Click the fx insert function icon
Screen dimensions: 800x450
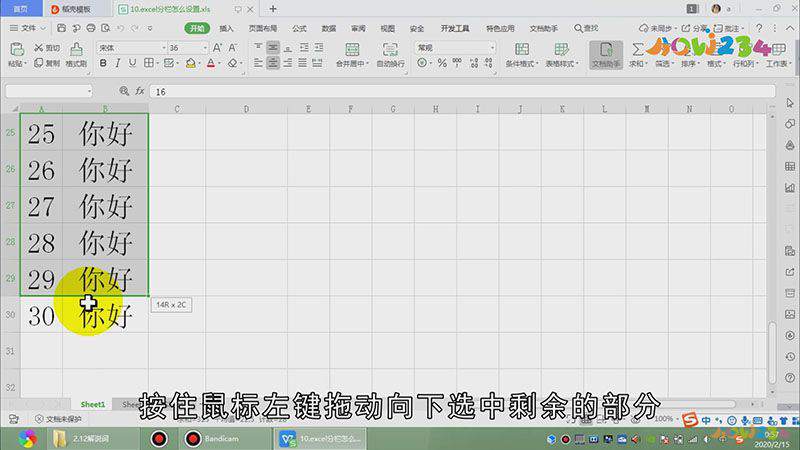point(139,91)
